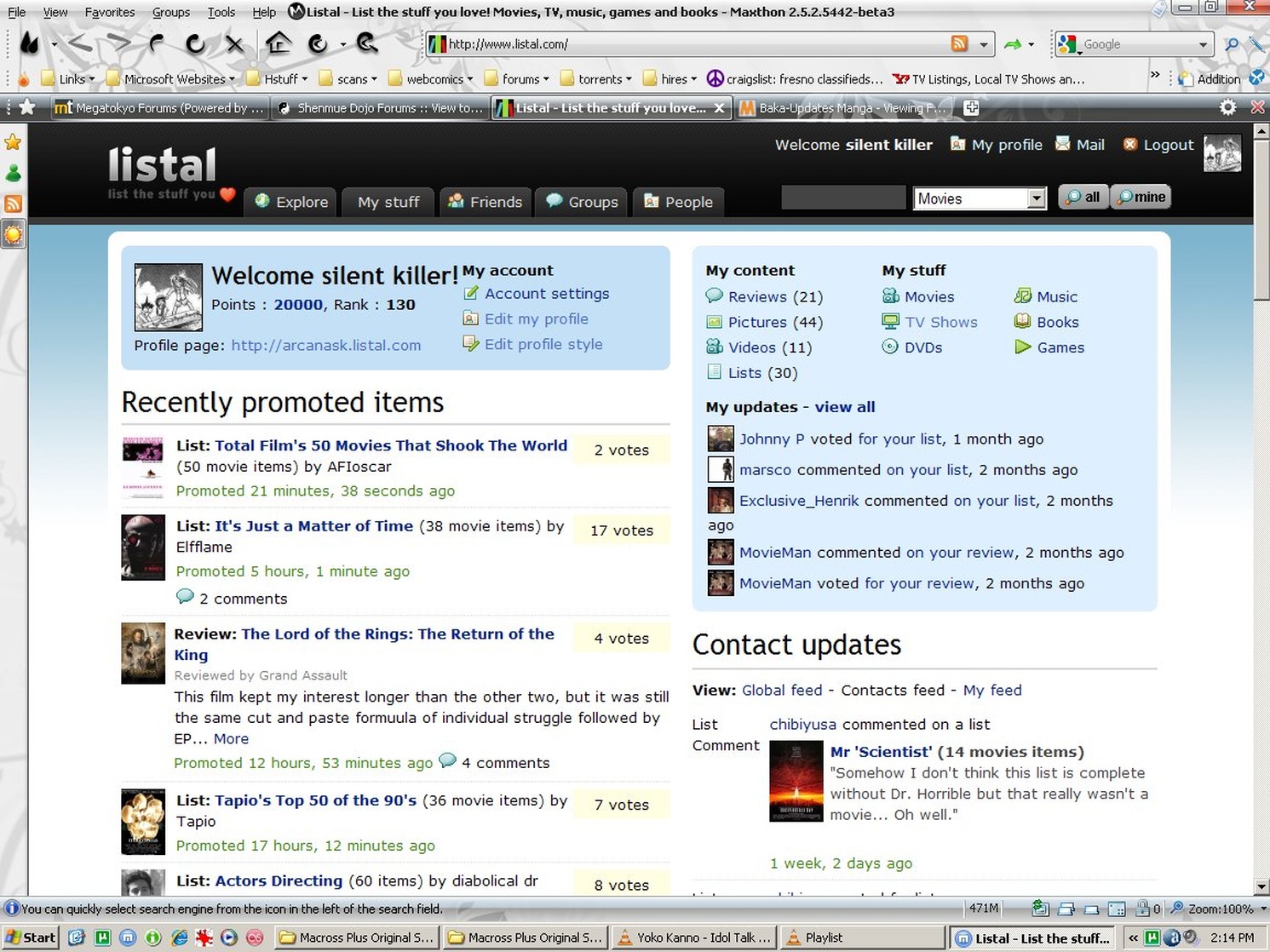Open the Zoom:100% control in status bar
Screen dimensions: 1270x952
point(1218,909)
